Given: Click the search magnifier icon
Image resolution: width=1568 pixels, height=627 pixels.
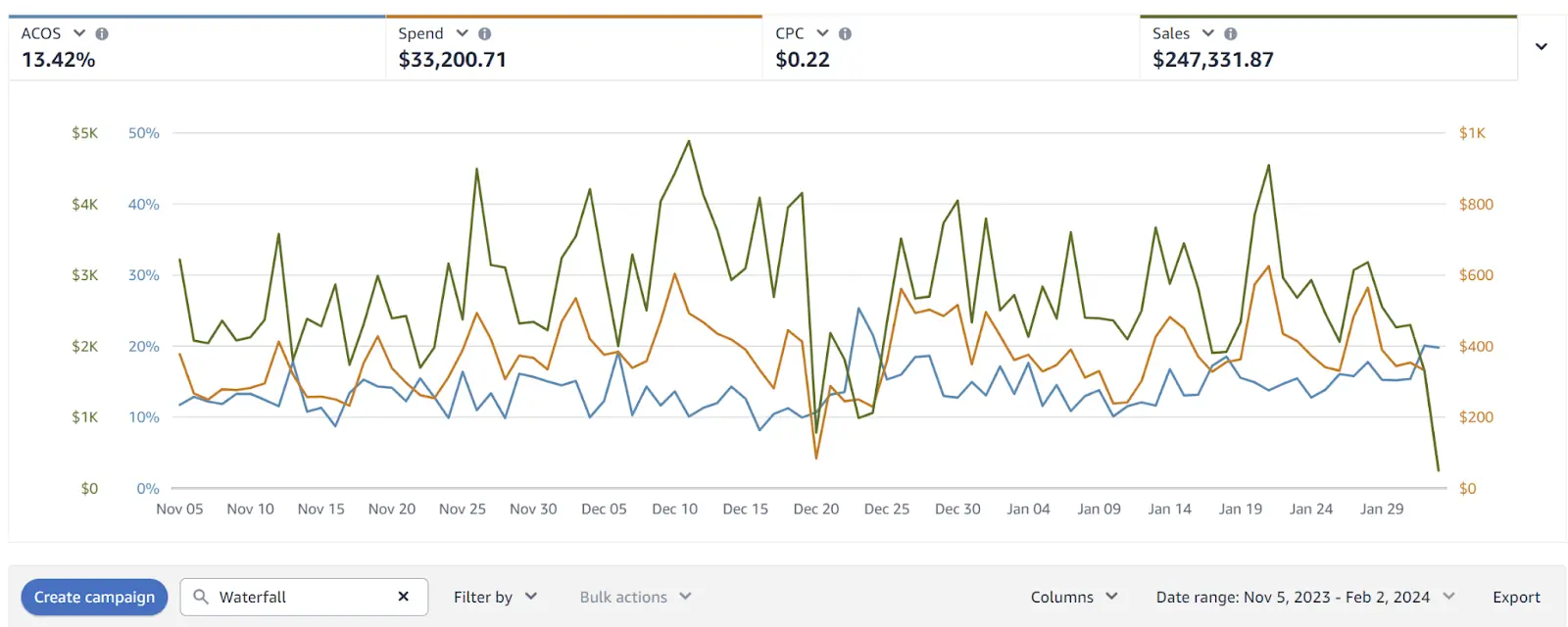Looking at the screenshot, I should pyautogui.click(x=201, y=597).
